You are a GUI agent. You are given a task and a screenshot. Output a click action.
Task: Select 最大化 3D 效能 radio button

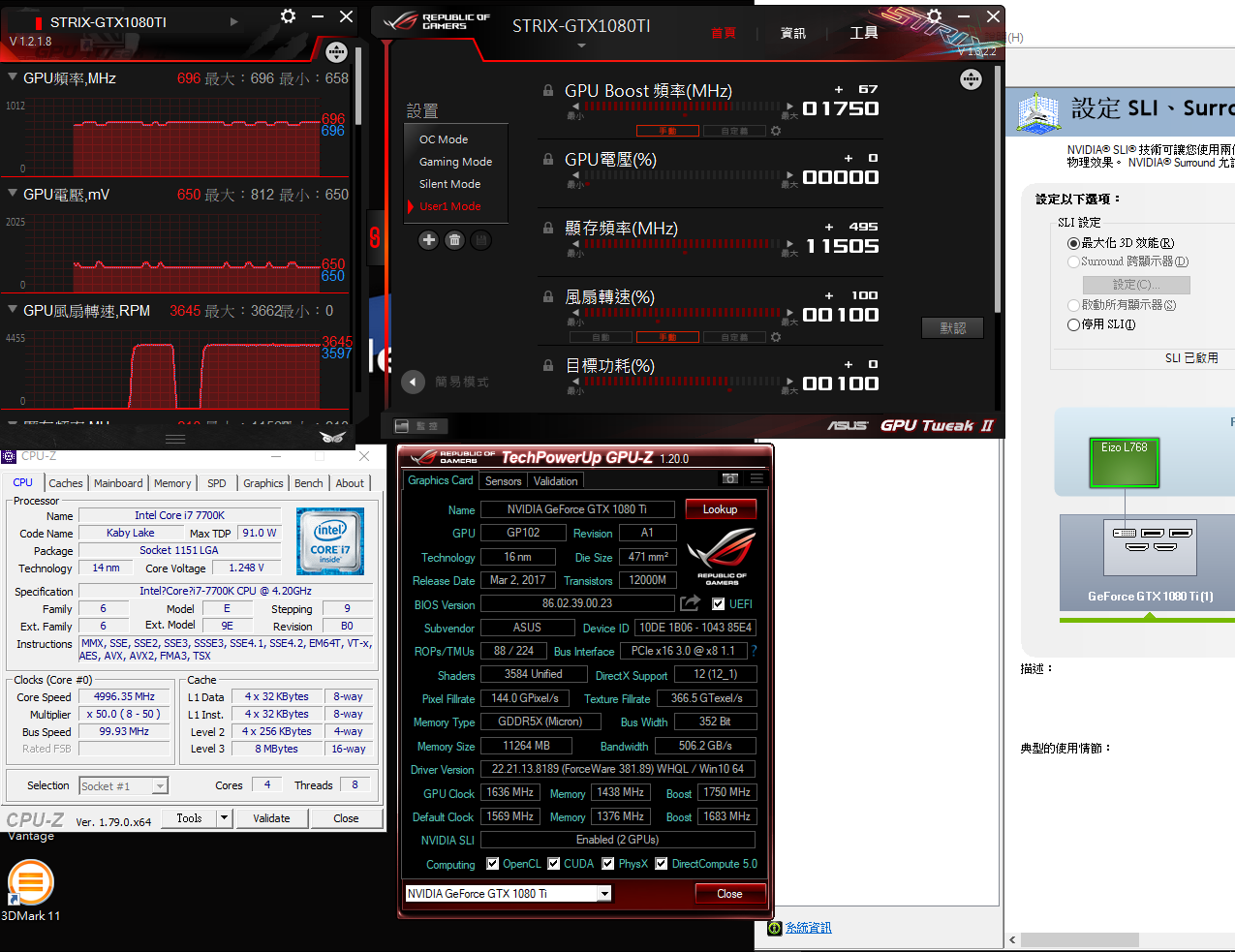(1073, 243)
